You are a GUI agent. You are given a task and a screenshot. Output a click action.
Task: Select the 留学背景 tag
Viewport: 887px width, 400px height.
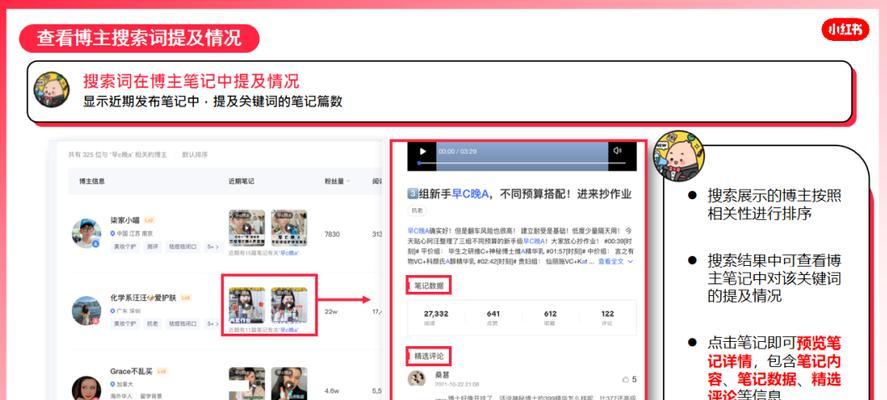[153, 396]
